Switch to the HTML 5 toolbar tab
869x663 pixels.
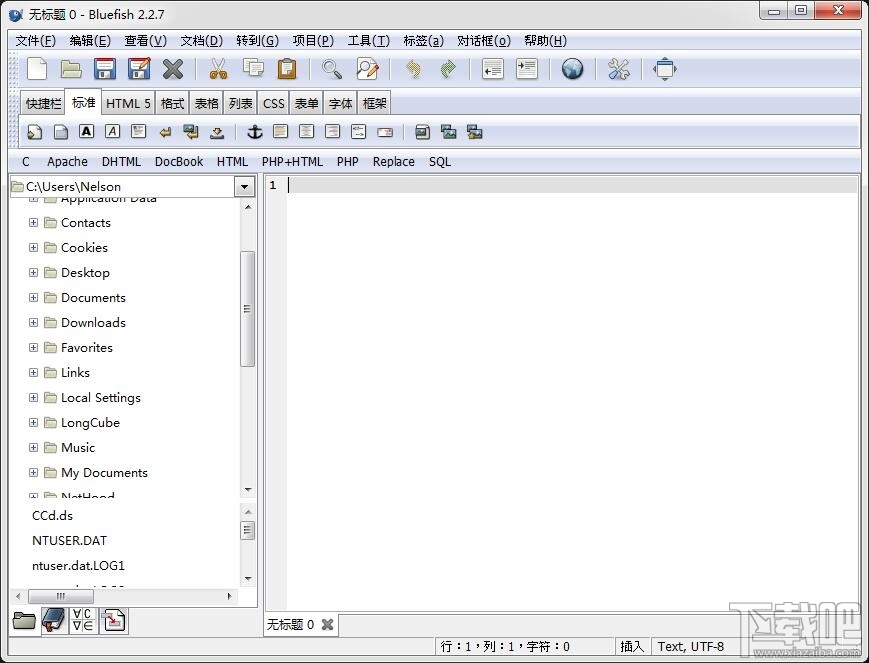click(x=128, y=103)
